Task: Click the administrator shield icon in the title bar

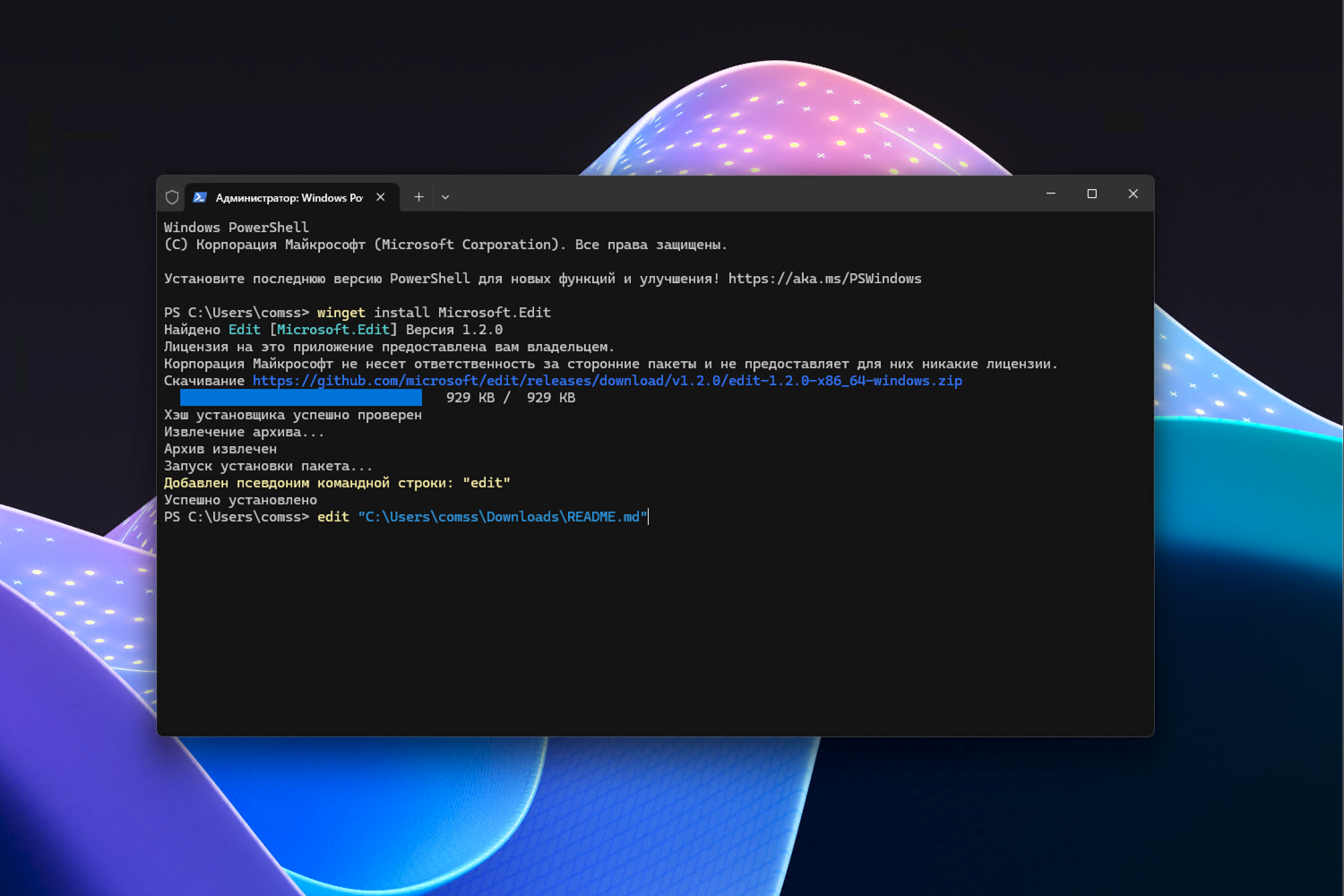Action: click(x=172, y=197)
